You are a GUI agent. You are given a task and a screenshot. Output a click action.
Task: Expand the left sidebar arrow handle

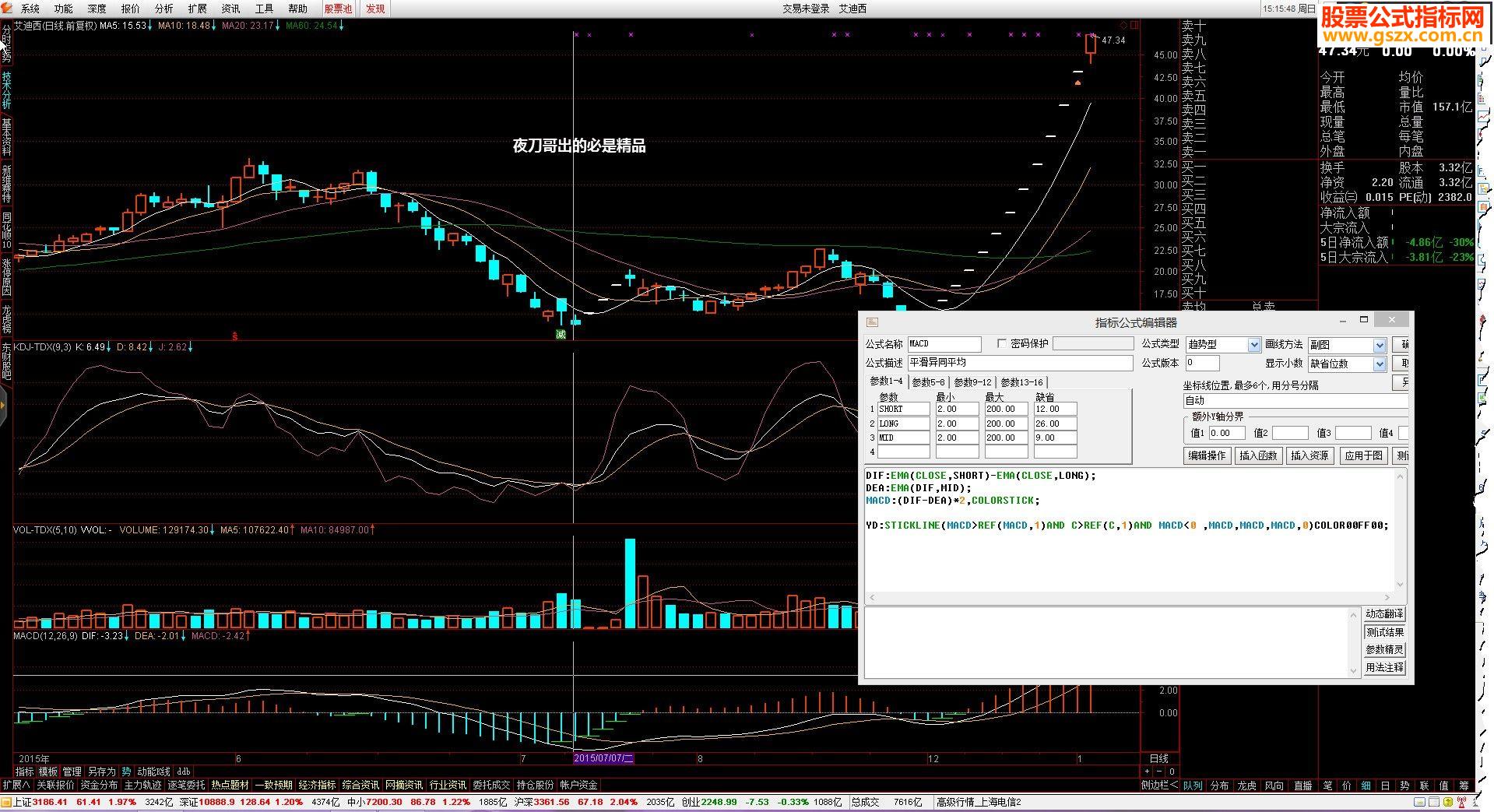(2, 406)
